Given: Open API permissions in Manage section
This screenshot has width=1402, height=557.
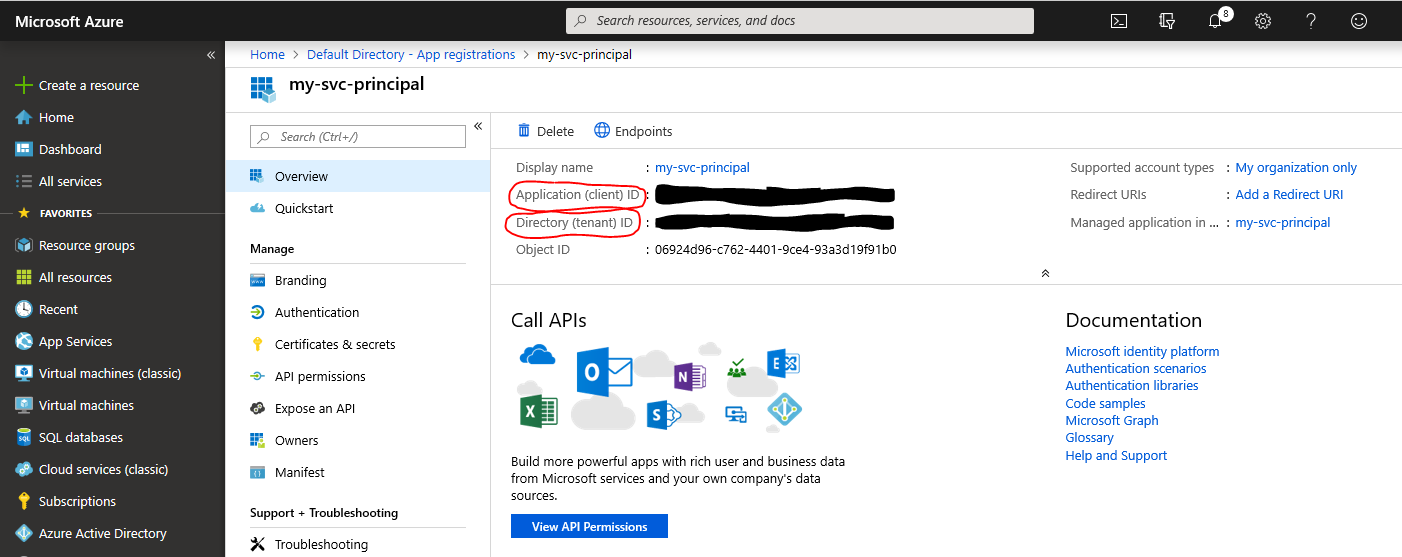Looking at the screenshot, I should (x=320, y=376).
